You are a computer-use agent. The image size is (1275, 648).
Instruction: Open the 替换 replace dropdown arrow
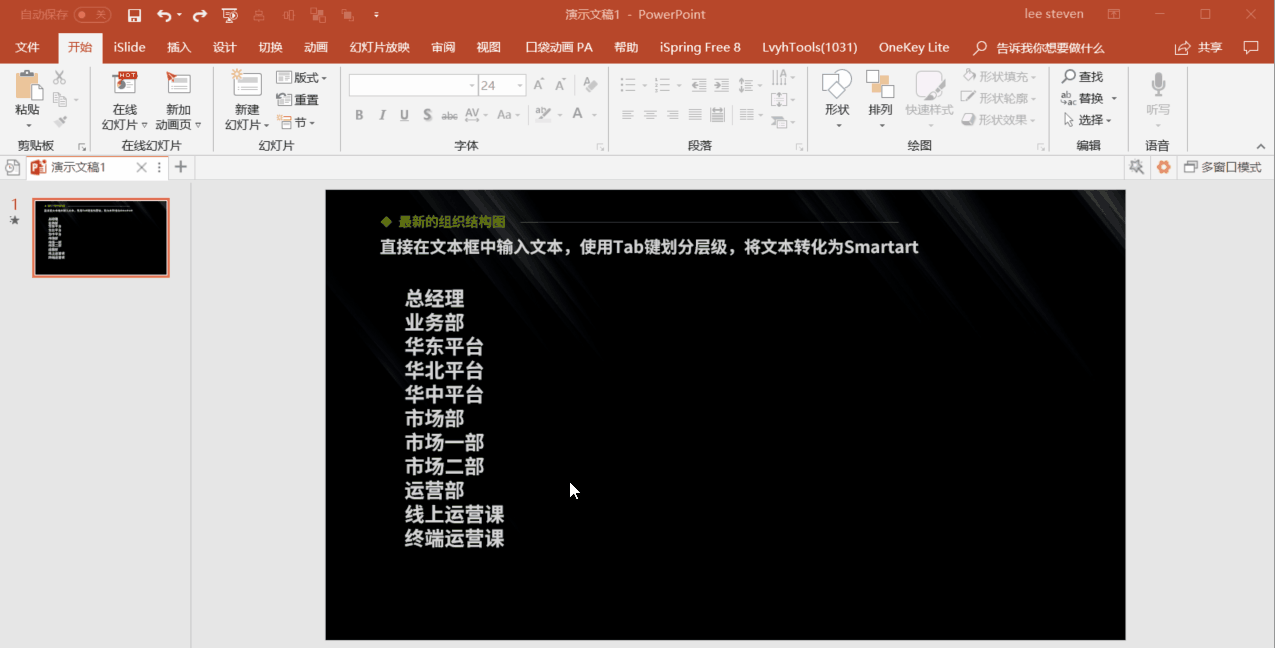[1114, 99]
